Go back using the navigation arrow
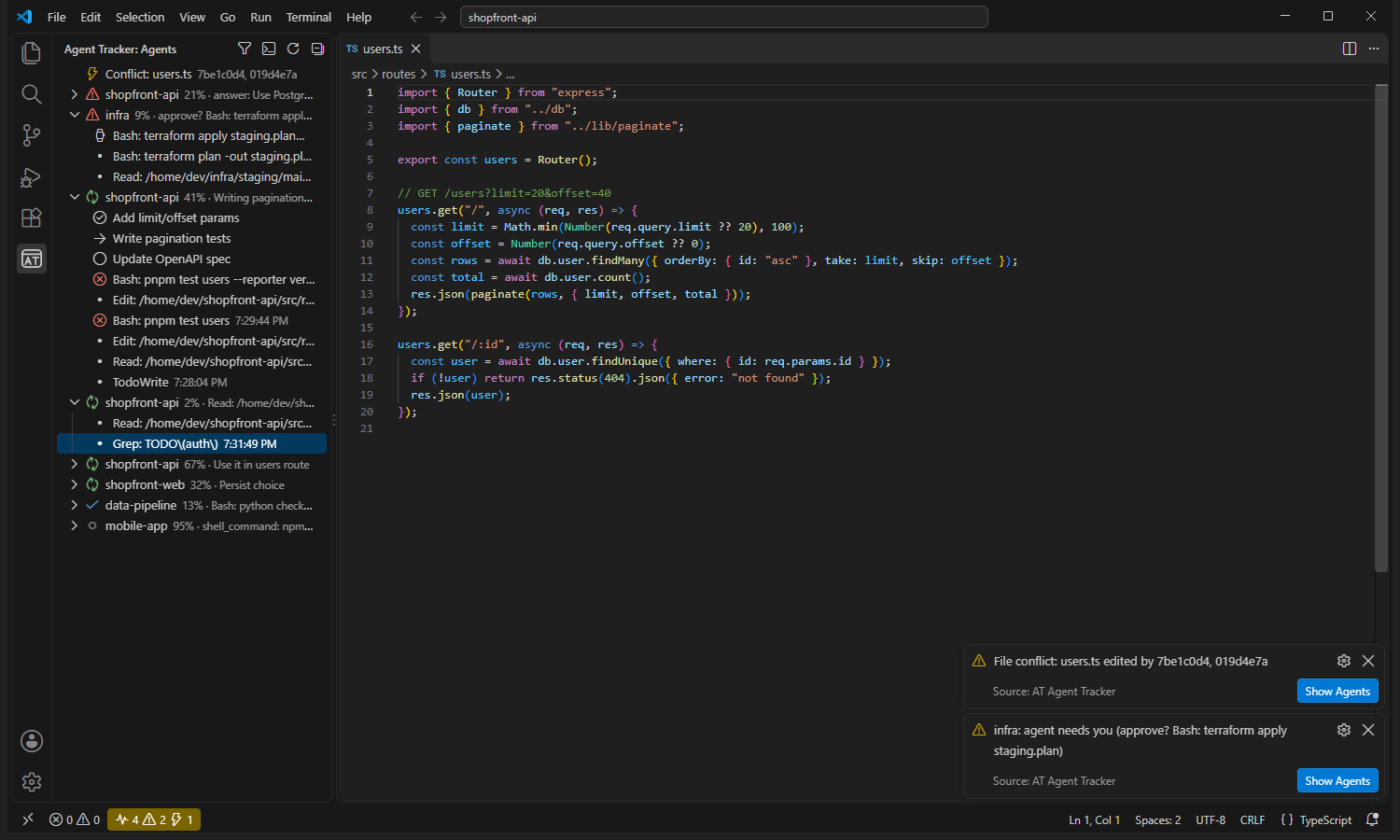Screen dimensions: 1400x840 (x=416, y=17)
